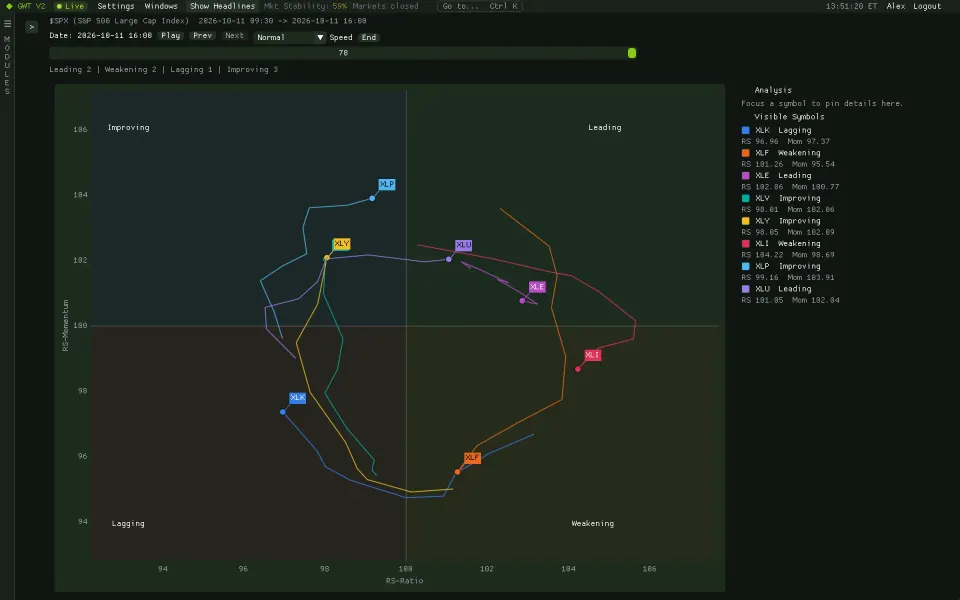
Task: Log out via Logout link
Action: pos(927,6)
